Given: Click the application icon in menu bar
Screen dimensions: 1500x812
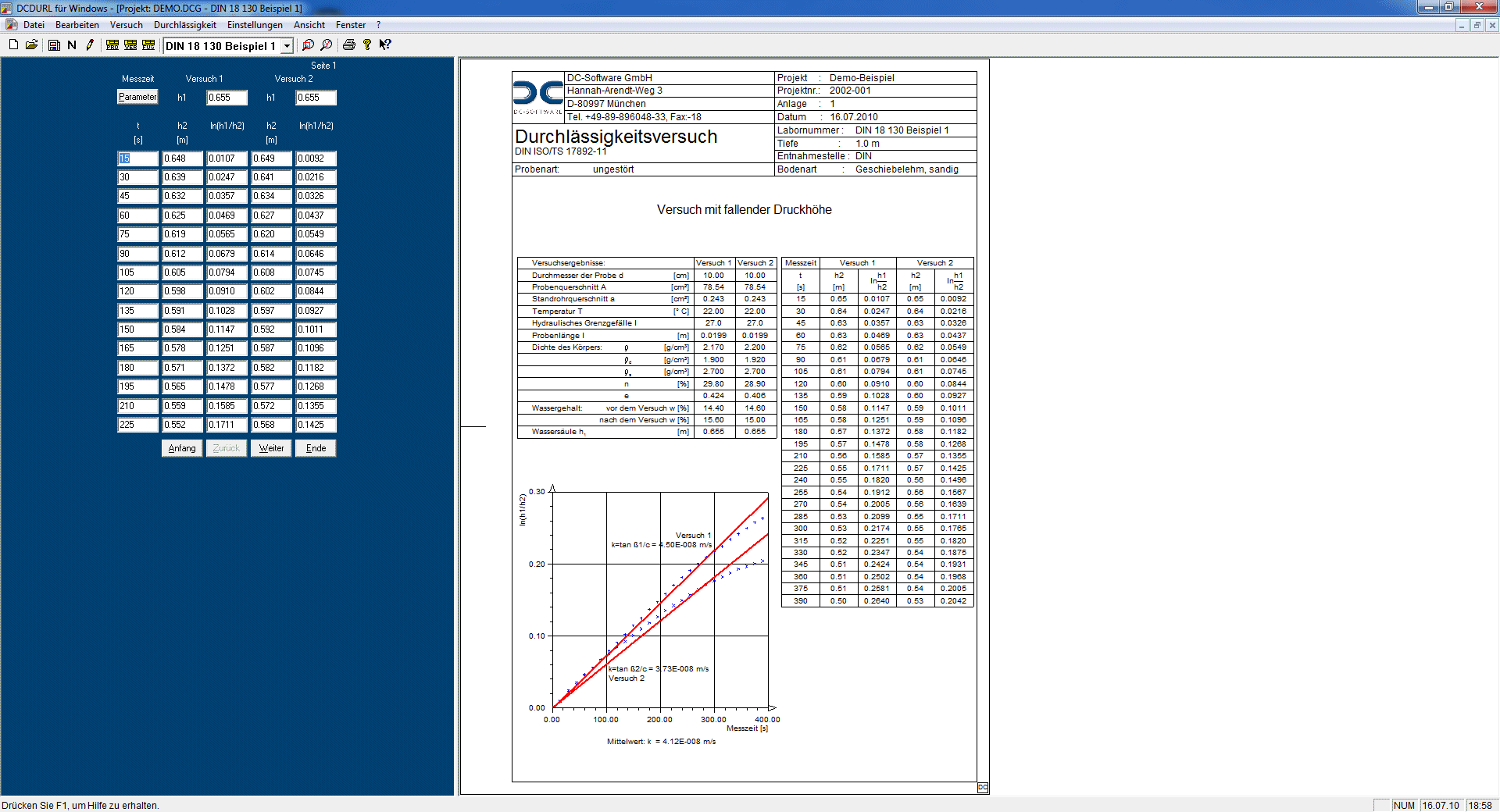Looking at the screenshot, I should (11, 25).
